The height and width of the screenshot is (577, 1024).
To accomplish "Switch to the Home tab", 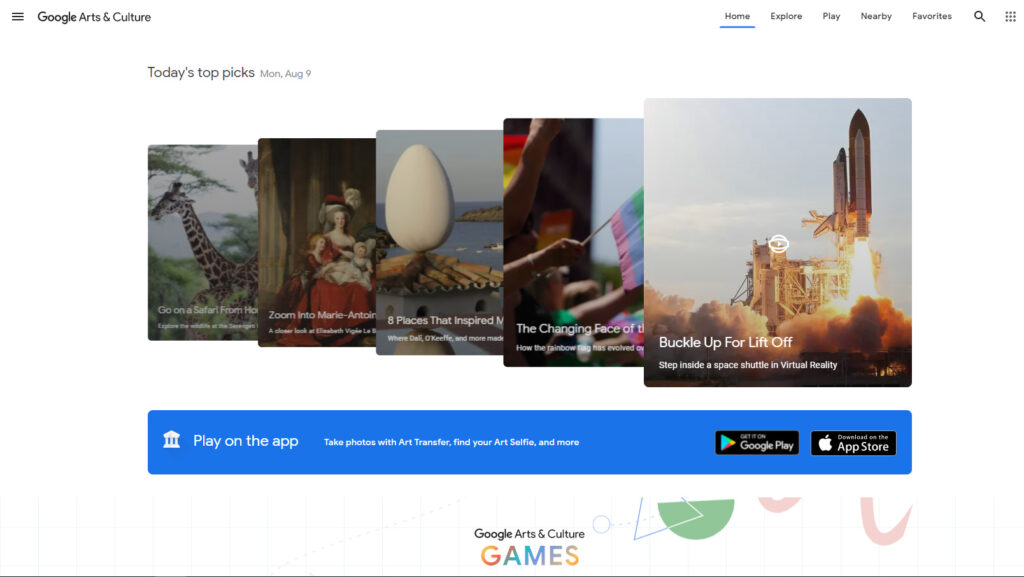I will 737,16.
